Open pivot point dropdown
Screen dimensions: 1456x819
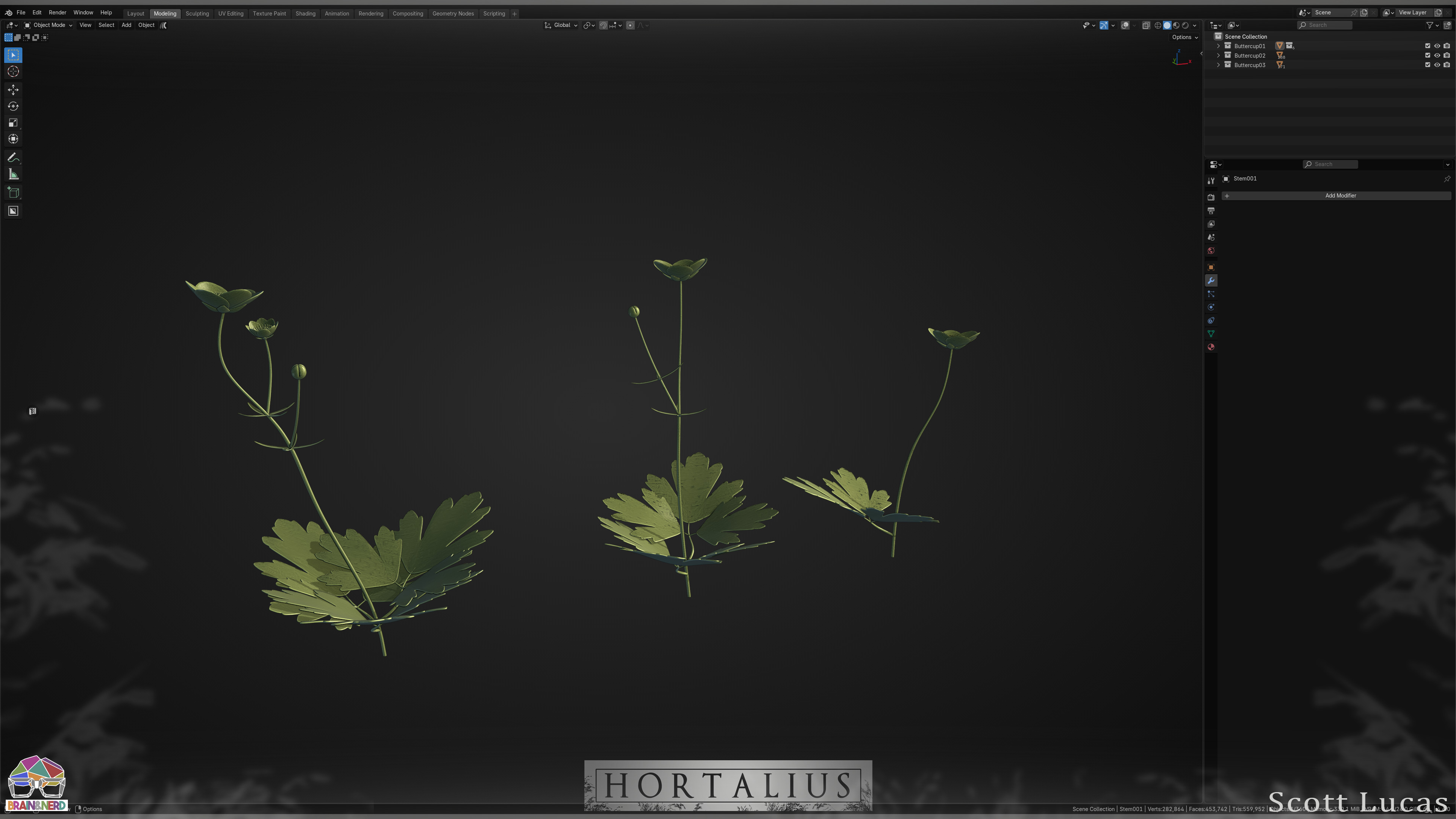[x=589, y=25]
